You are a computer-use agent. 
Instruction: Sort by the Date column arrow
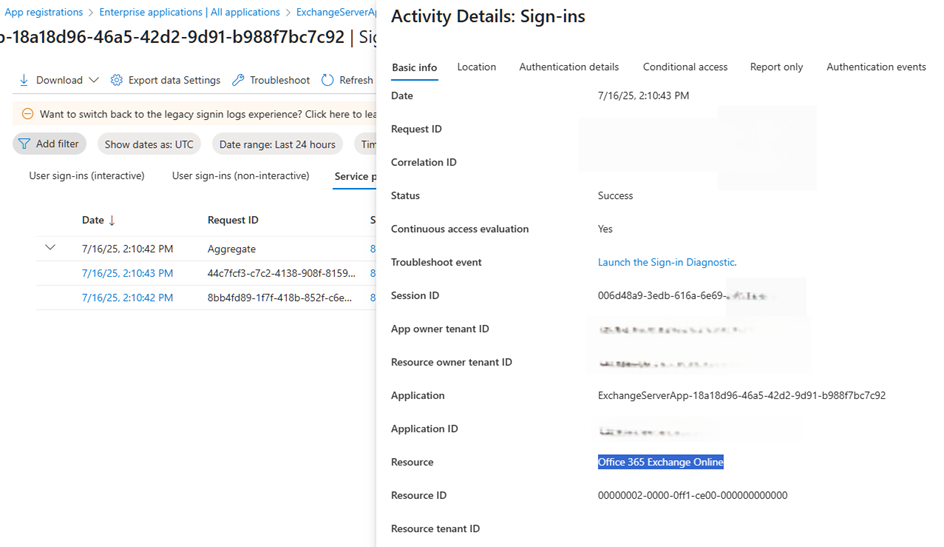[112, 221]
